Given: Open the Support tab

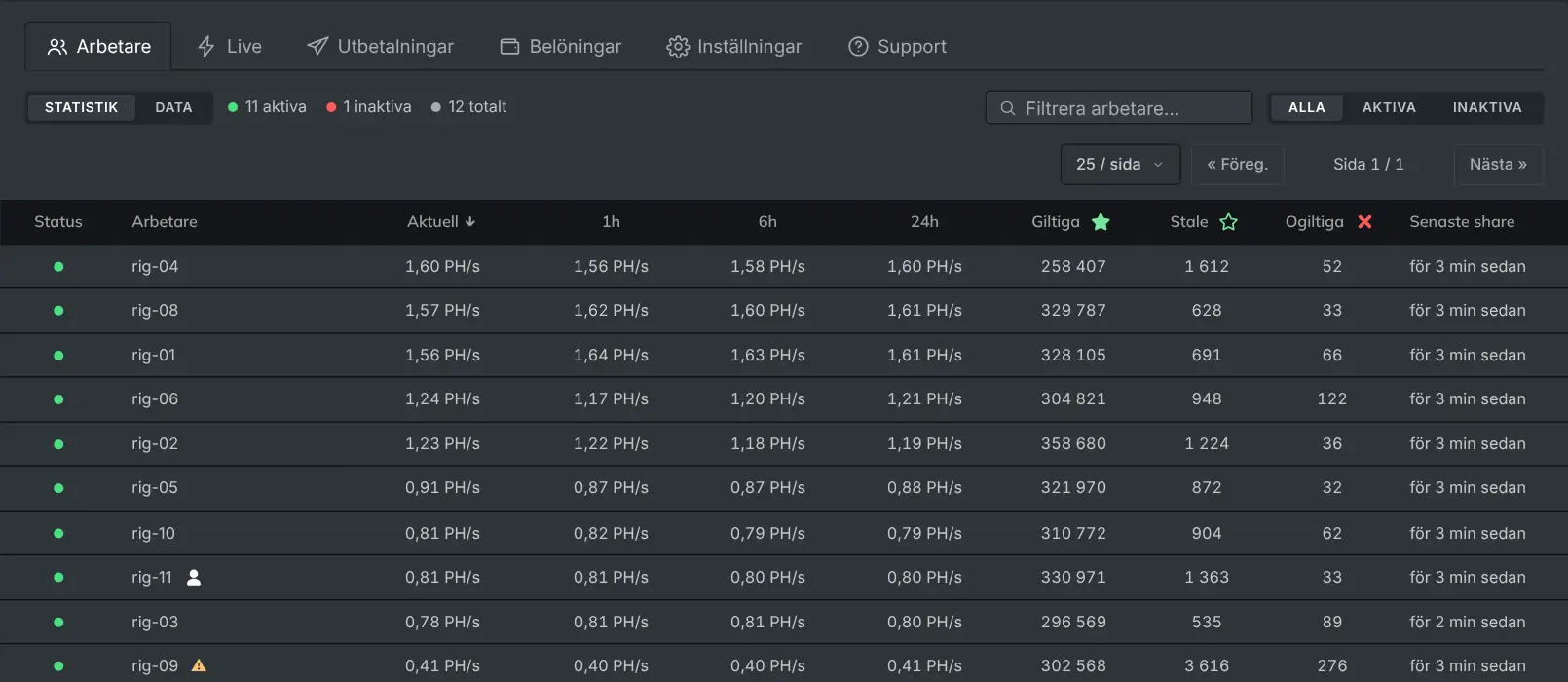Looking at the screenshot, I should click(x=897, y=46).
